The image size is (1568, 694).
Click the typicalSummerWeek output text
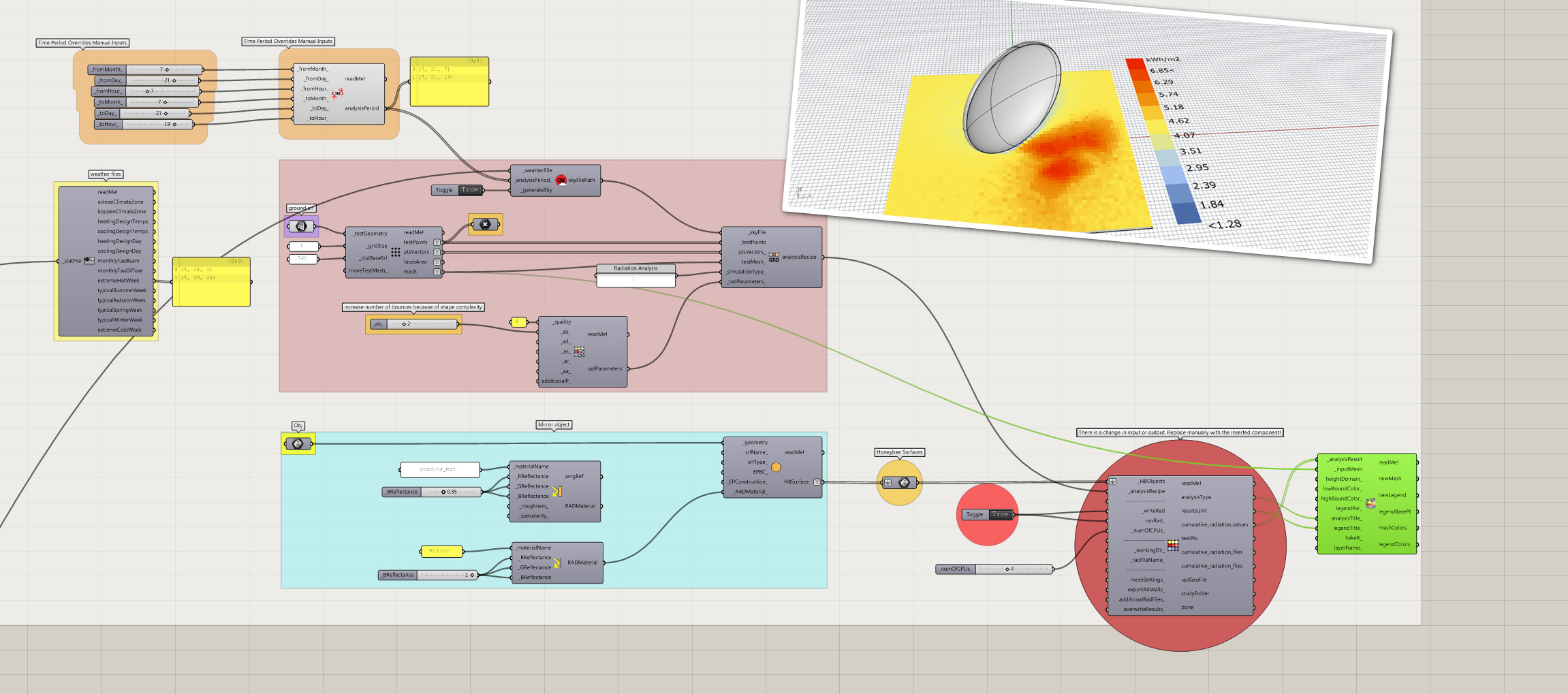(x=122, y=291)
